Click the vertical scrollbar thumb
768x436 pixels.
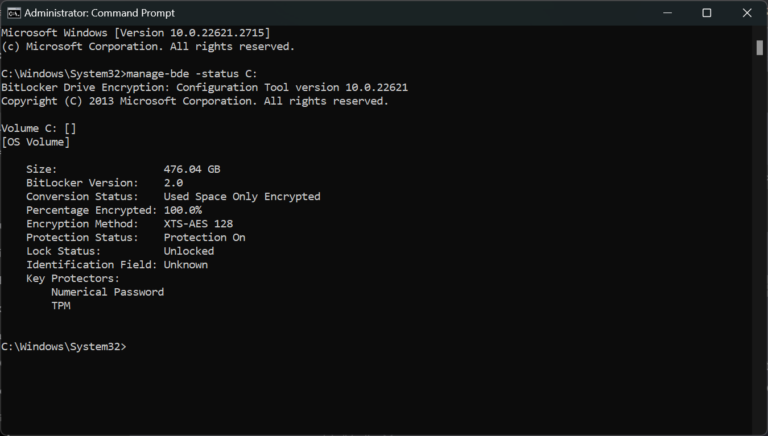[x=759, y=48]
